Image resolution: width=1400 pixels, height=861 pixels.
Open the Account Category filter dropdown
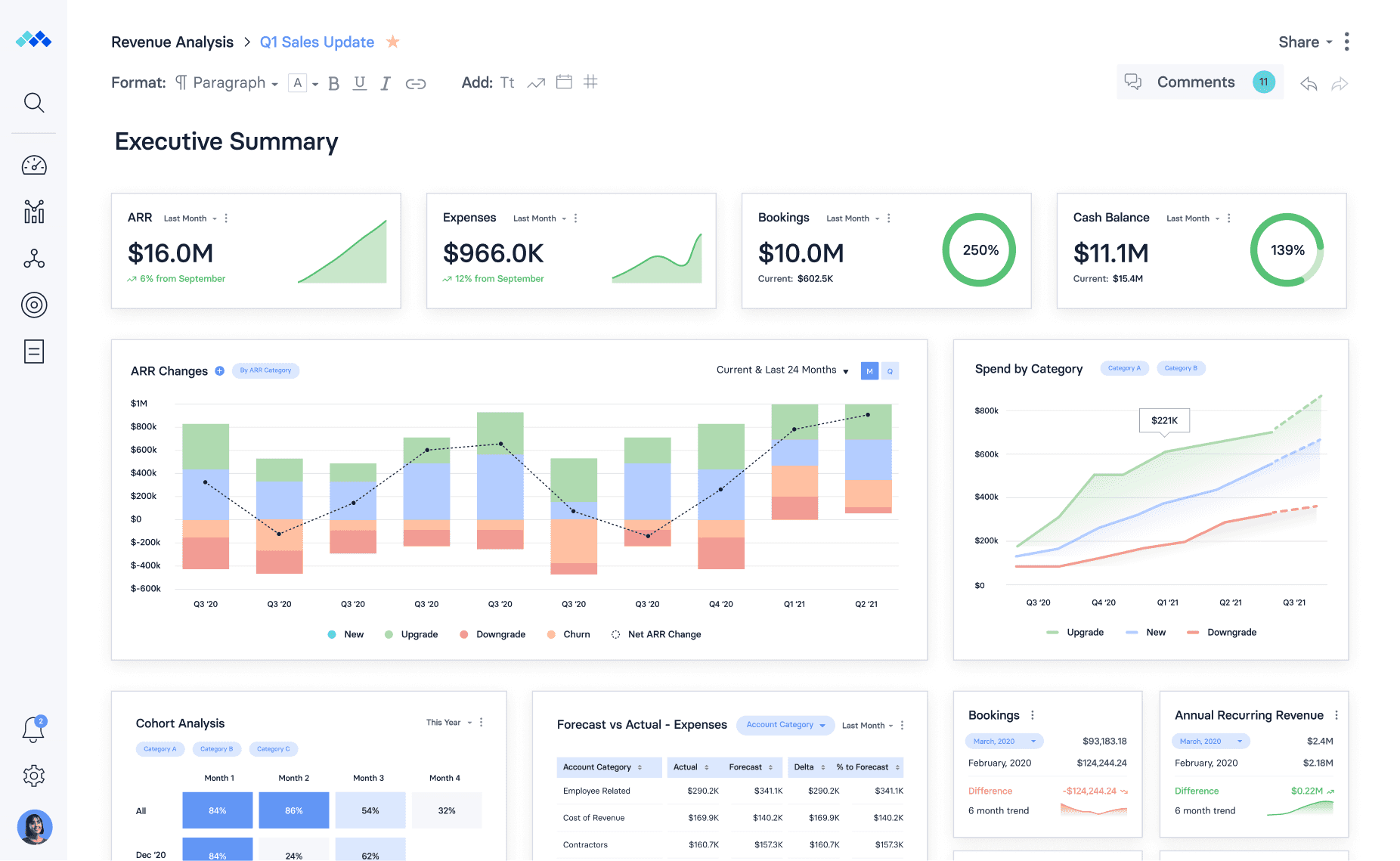(785, 725)
